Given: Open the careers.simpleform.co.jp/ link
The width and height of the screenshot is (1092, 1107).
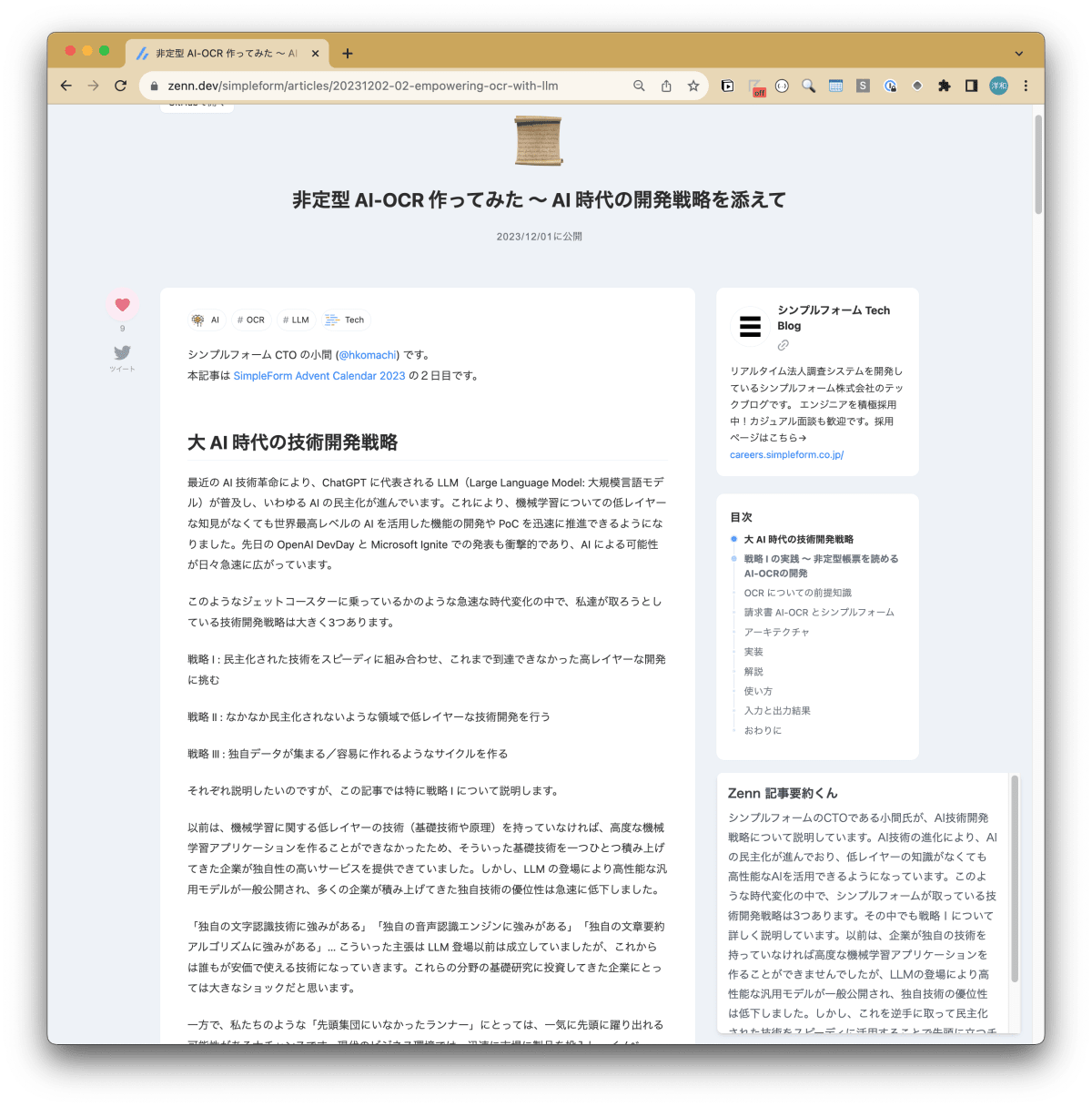Looking at the screenshot, I should tap(786, 454).
